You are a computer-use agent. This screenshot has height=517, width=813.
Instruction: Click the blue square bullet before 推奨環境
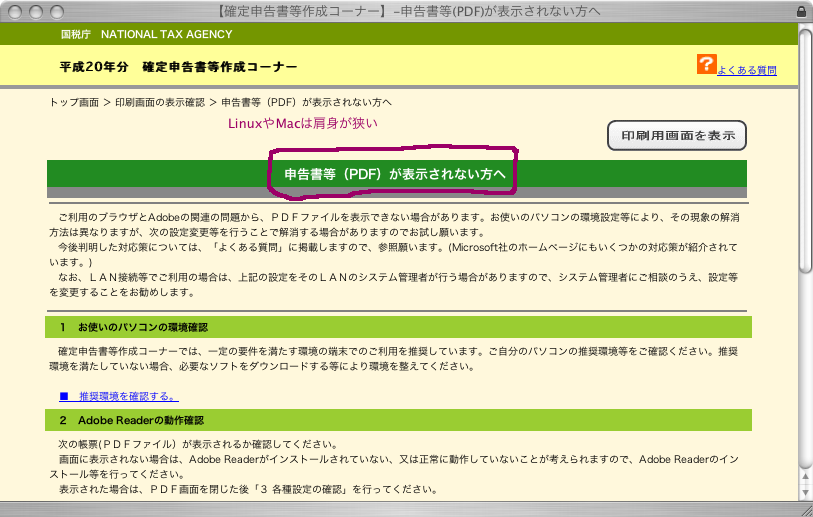click(63, 397)
